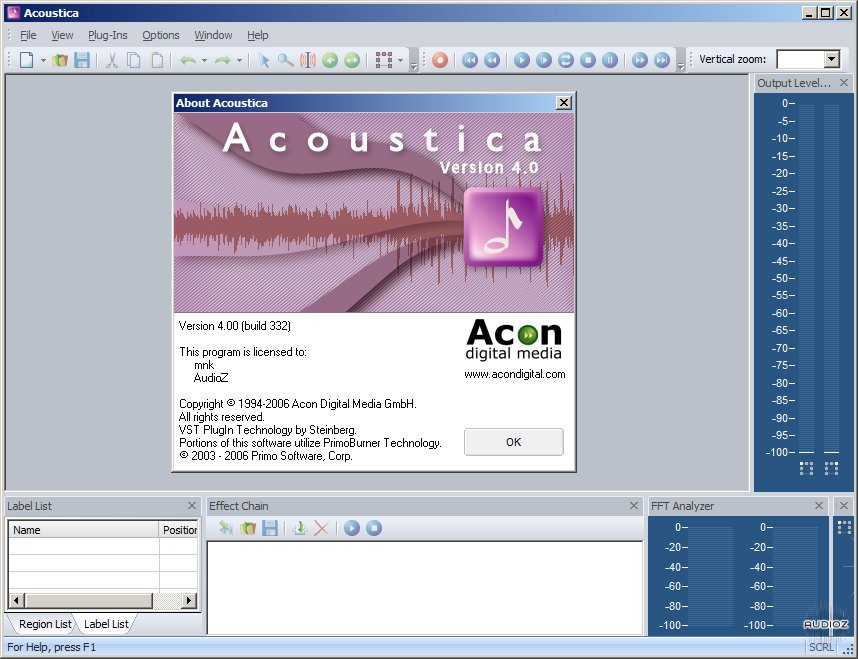
Task: Save with the main toolbar floppy disk icon
Action: [x=82, y=60]
